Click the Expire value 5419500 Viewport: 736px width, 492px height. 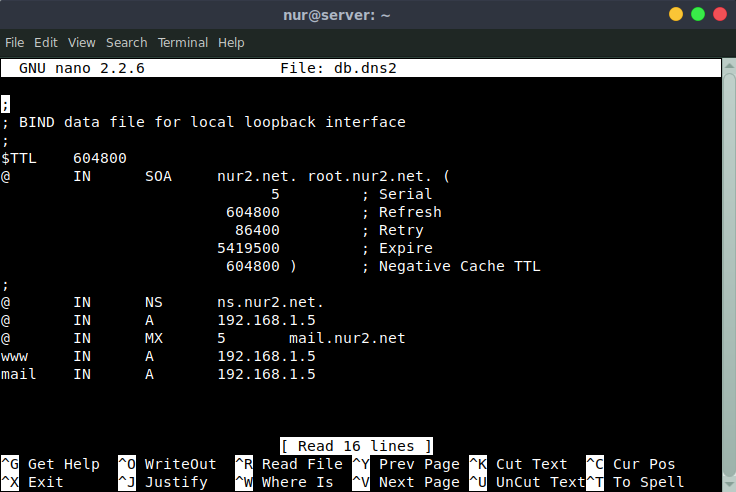[248, 248]
